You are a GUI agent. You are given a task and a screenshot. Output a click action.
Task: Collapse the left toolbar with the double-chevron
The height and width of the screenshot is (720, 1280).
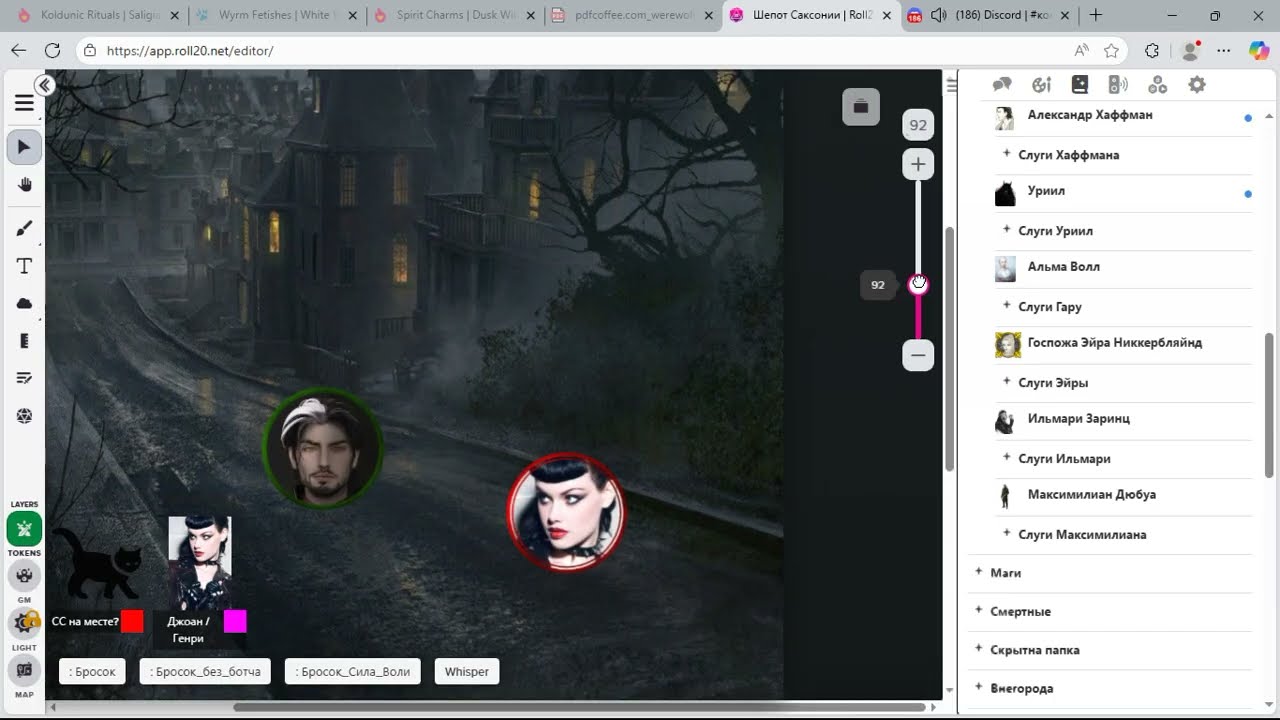(x=44, y=85)
